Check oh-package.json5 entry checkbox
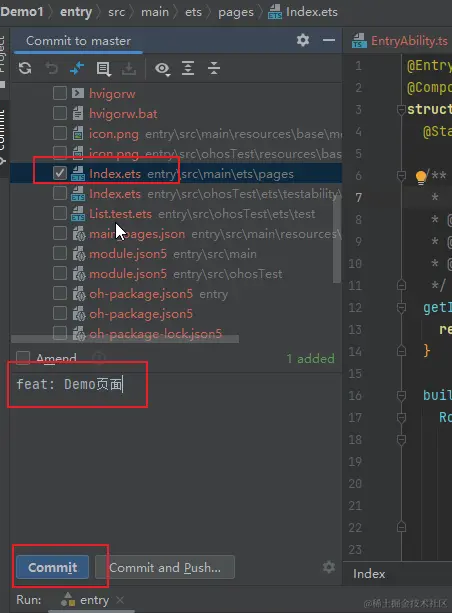Viewport: 452px width, 613px height. 60,293
